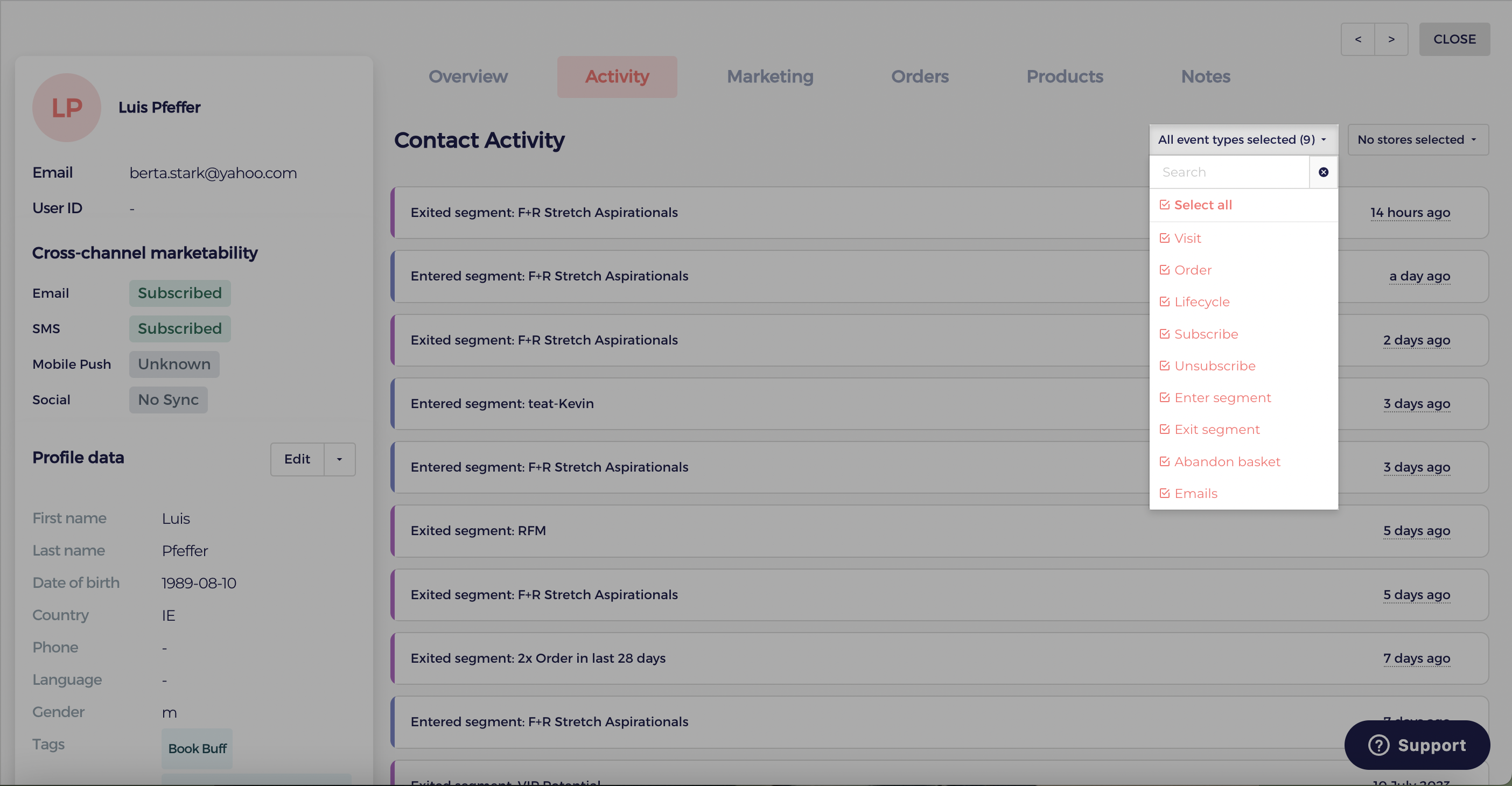Image resolution: width=1512 pixels, height=786 pixels.
Task: Click the Mobile Push Unknown badge
Action: [174, 364]
